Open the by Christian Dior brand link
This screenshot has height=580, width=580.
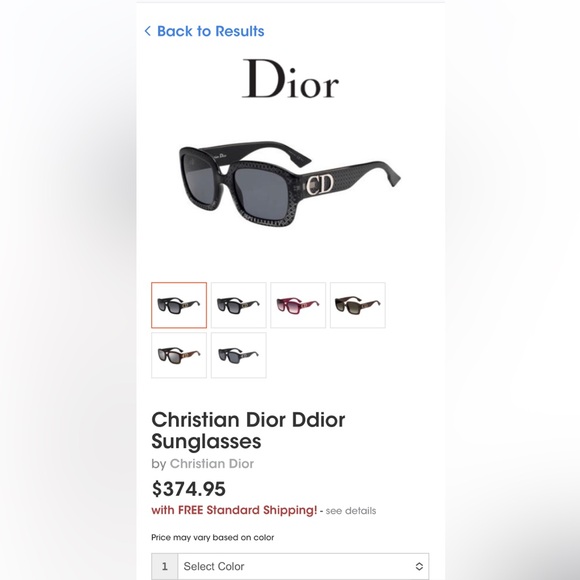click(203, 464)
